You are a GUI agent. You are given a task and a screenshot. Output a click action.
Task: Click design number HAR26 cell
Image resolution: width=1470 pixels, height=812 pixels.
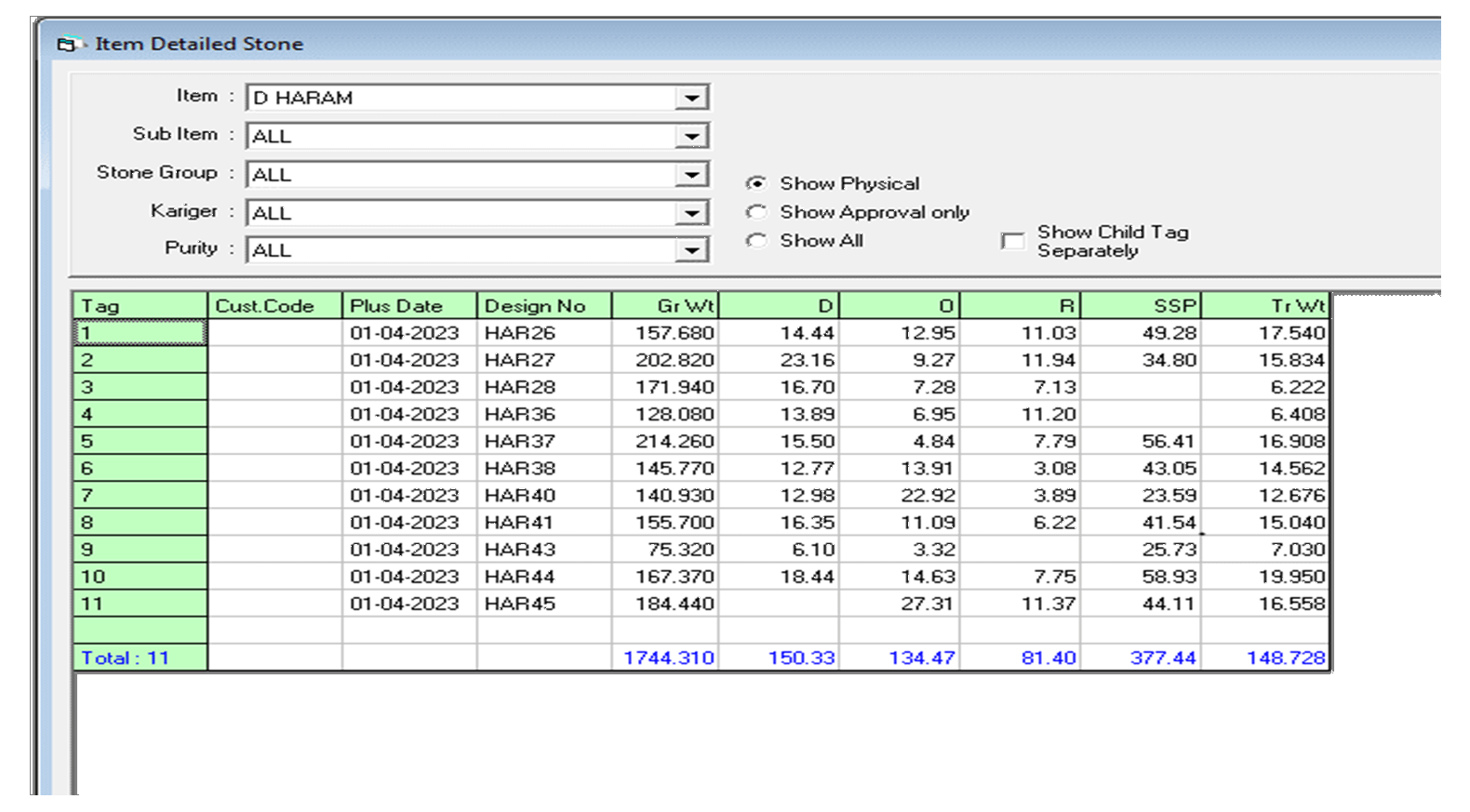(545, 333)
